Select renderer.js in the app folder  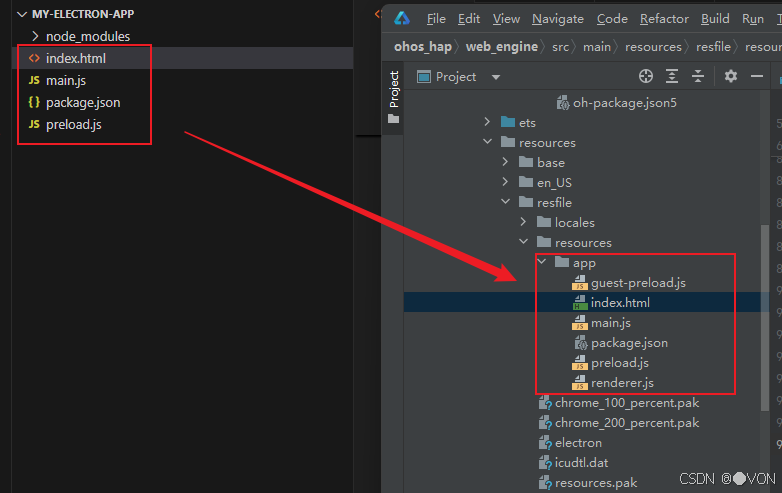click(622, 383)
